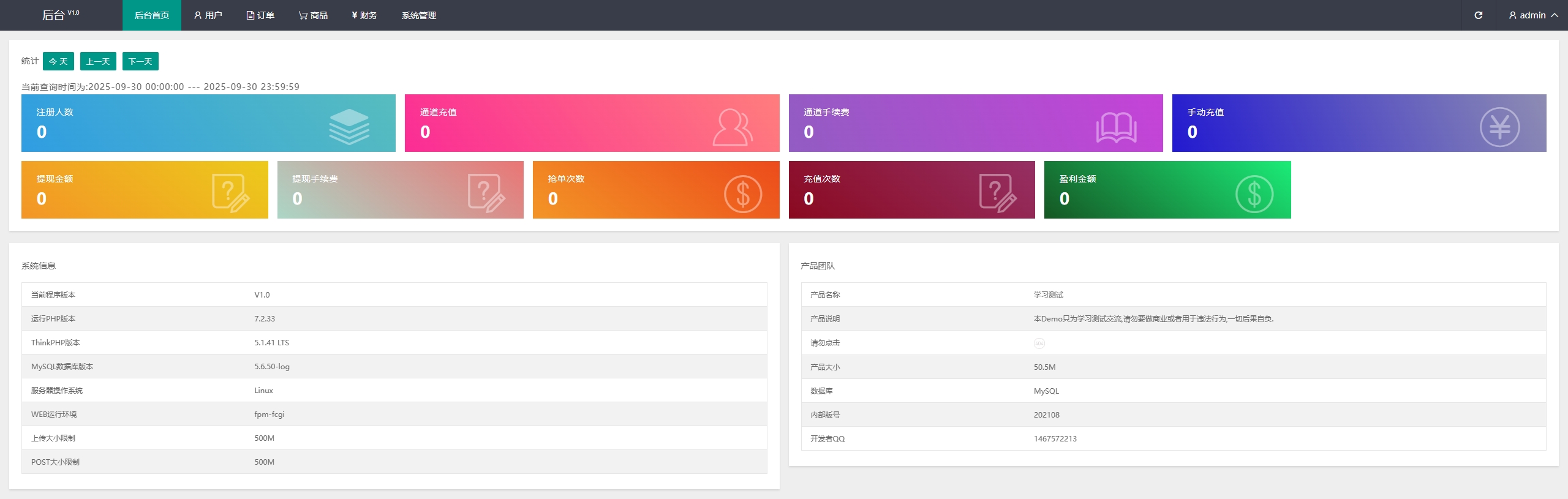Click the small icon beside 请勿点击
The image size is (1568, 499).
[x=1039, y=343]
